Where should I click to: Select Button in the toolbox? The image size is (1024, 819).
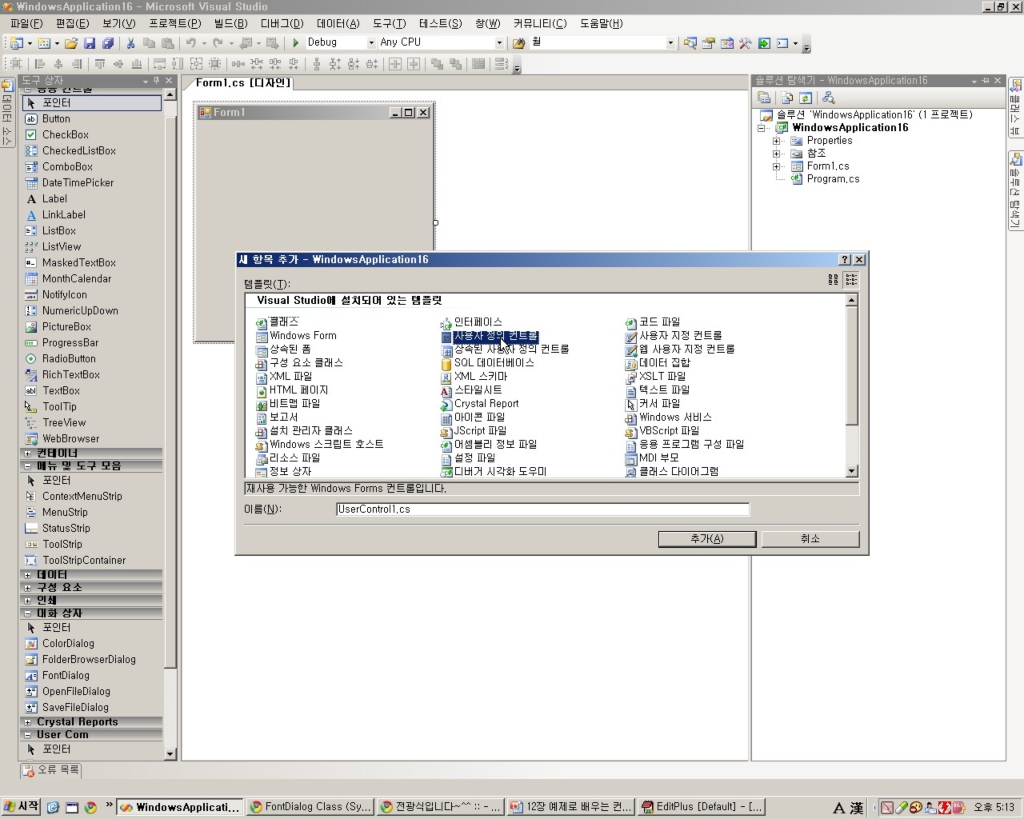tap(56, 119)
